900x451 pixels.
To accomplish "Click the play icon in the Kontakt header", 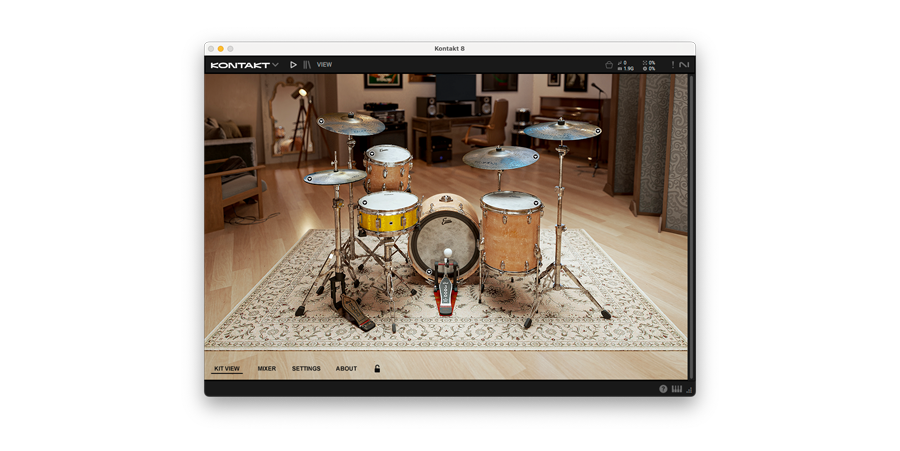I will [x=293, y=65].
